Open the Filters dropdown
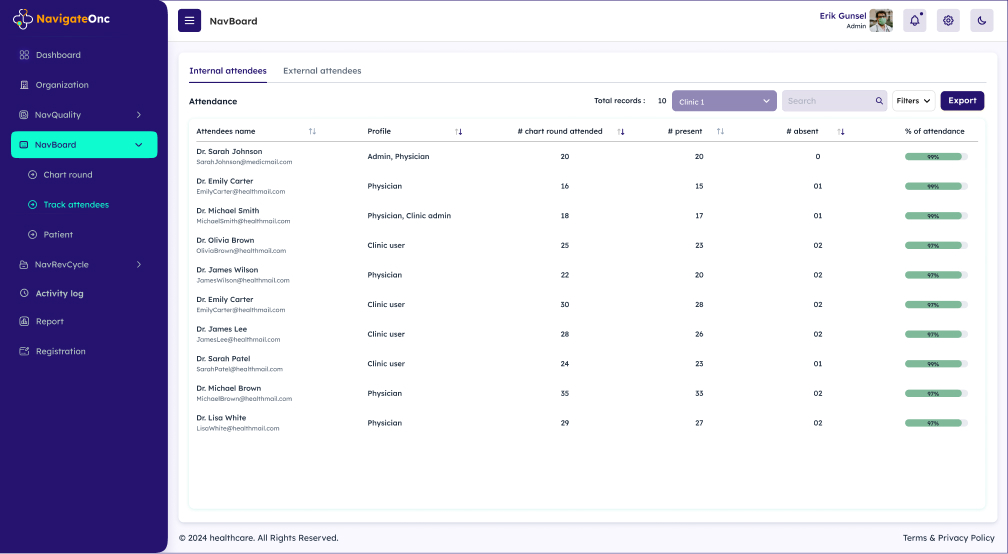This screenshot has height=554, width=1008. click(913, 101)
